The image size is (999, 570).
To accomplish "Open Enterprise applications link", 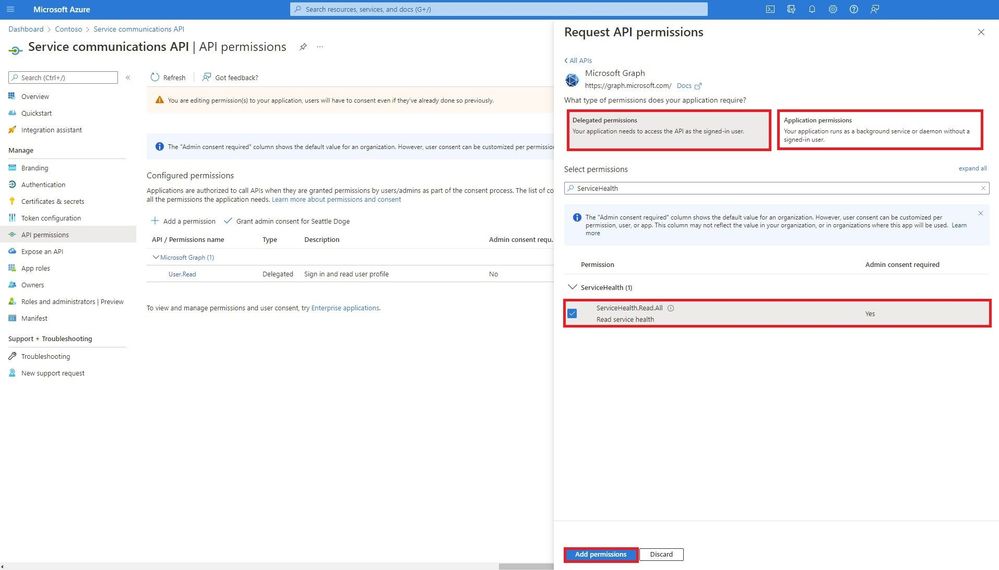I will coord(345,308).
